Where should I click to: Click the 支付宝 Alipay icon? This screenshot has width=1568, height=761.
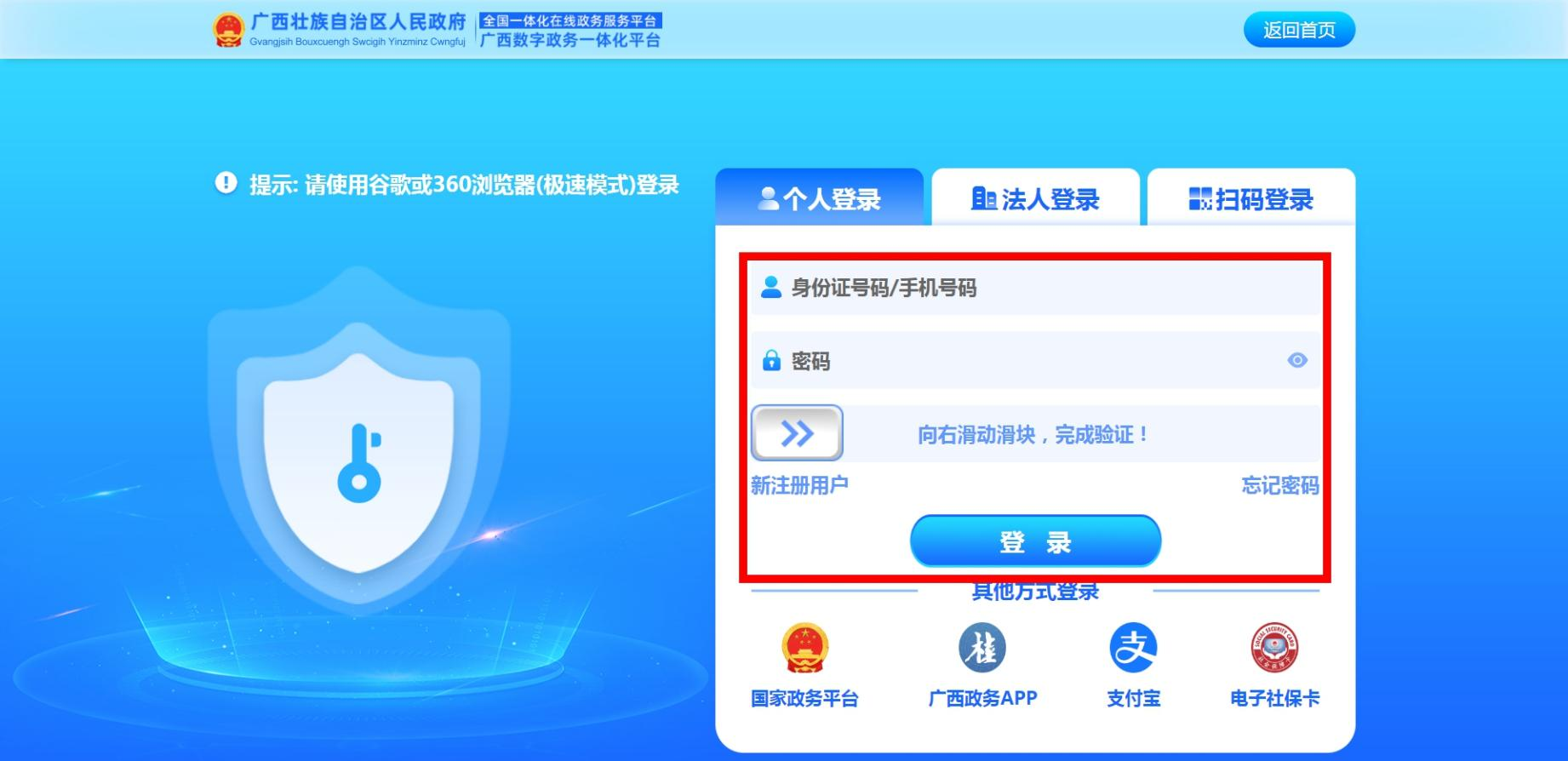point(1133,647)
